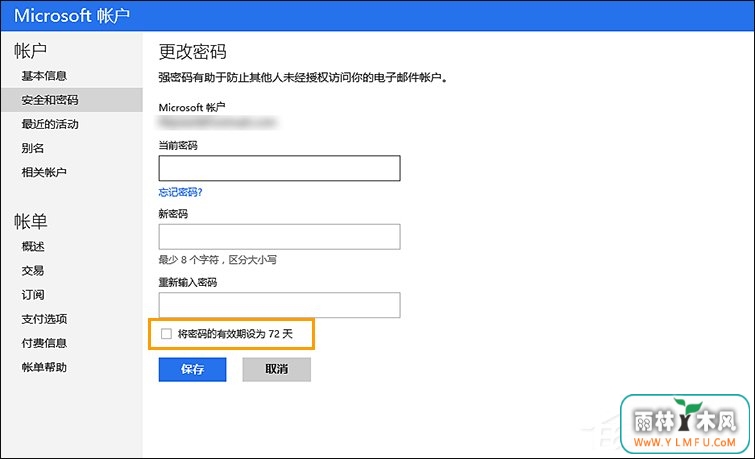Click the 帐户 section heading
The width and height of the screenshot is (755, 459).
[x=30, y=51]
